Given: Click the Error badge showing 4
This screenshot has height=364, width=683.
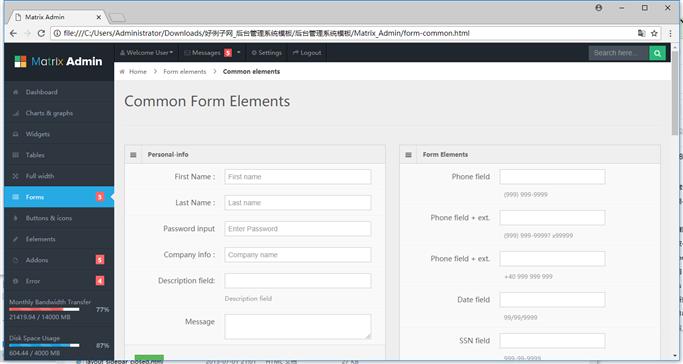Looking at the screenshot, I should pyautogui.click(x=100, y=281).
